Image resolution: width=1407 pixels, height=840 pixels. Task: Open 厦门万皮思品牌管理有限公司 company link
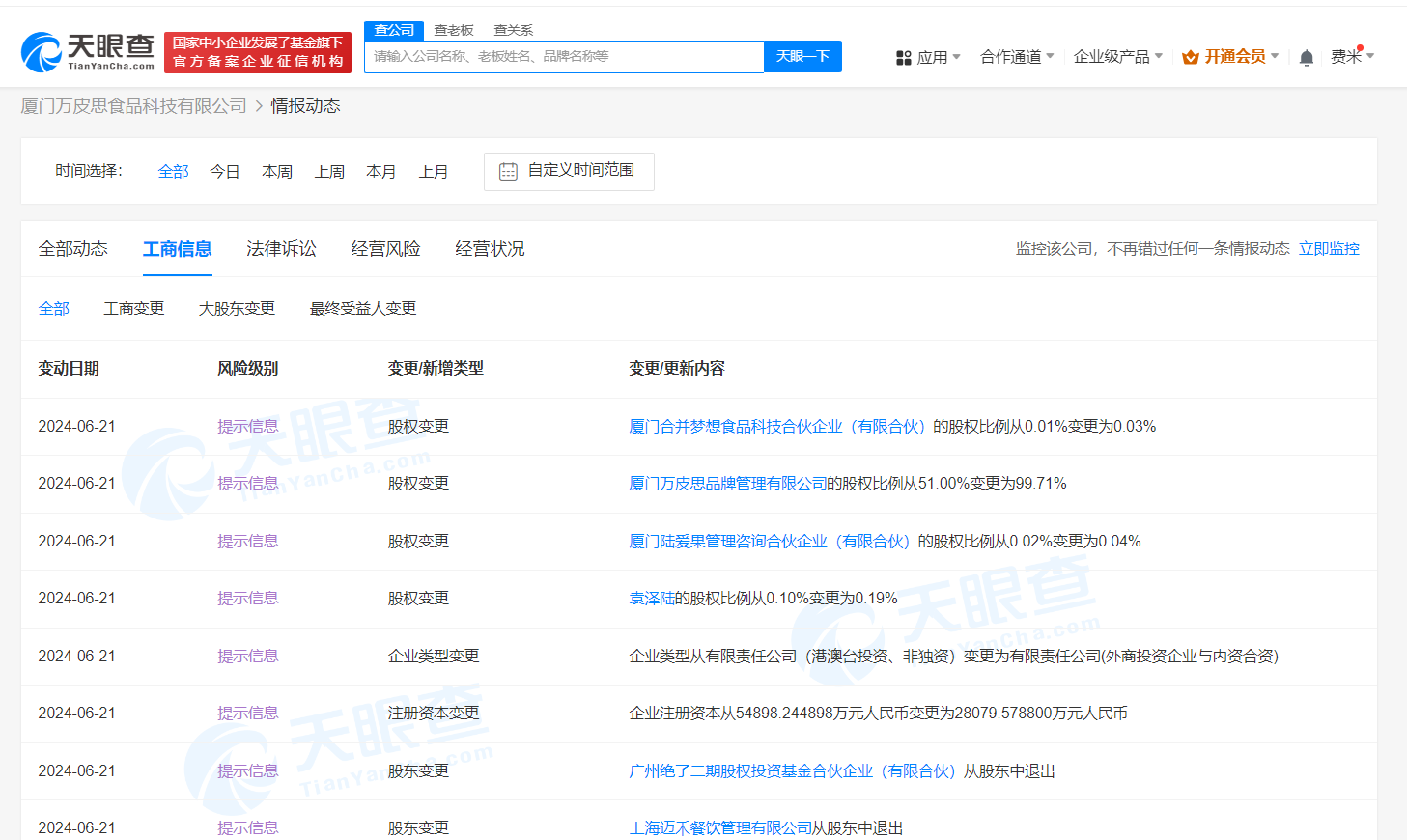pyautogui.click(x=727, y=484)
